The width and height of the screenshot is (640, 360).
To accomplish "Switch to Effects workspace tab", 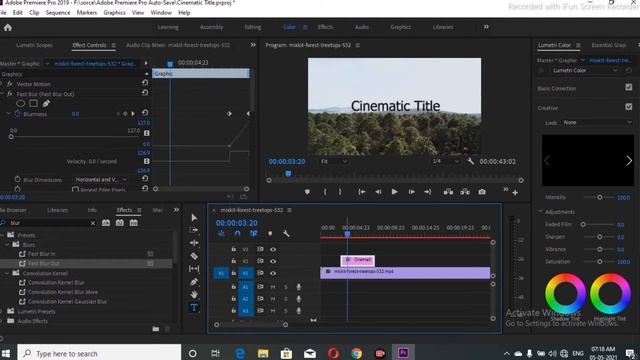I will click(x=325, y=27).
